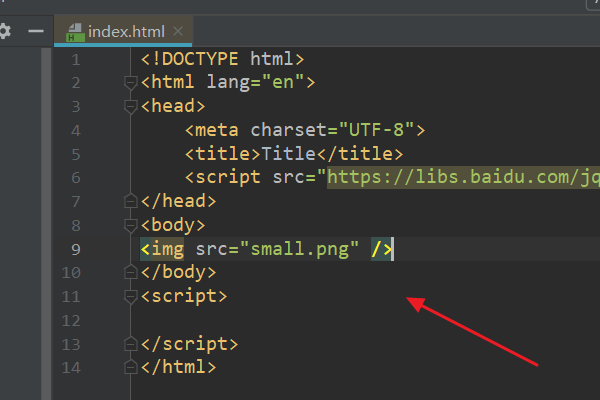Screen dimensions: 600x400
Task: Click the Title text inside title tag
Action: [288, 154]
